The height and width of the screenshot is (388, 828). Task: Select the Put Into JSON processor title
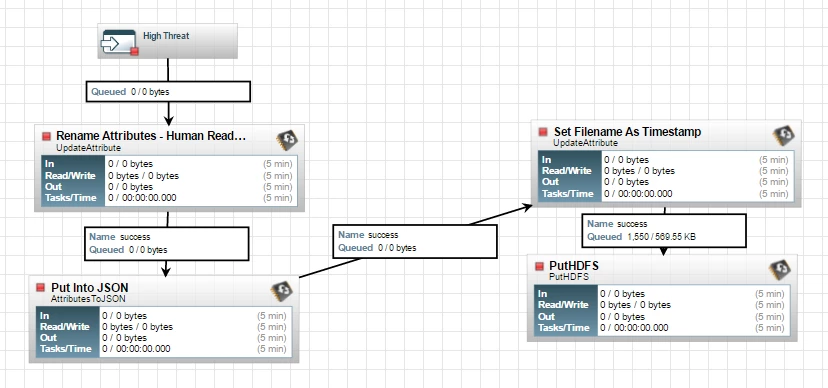pos(89,288)
